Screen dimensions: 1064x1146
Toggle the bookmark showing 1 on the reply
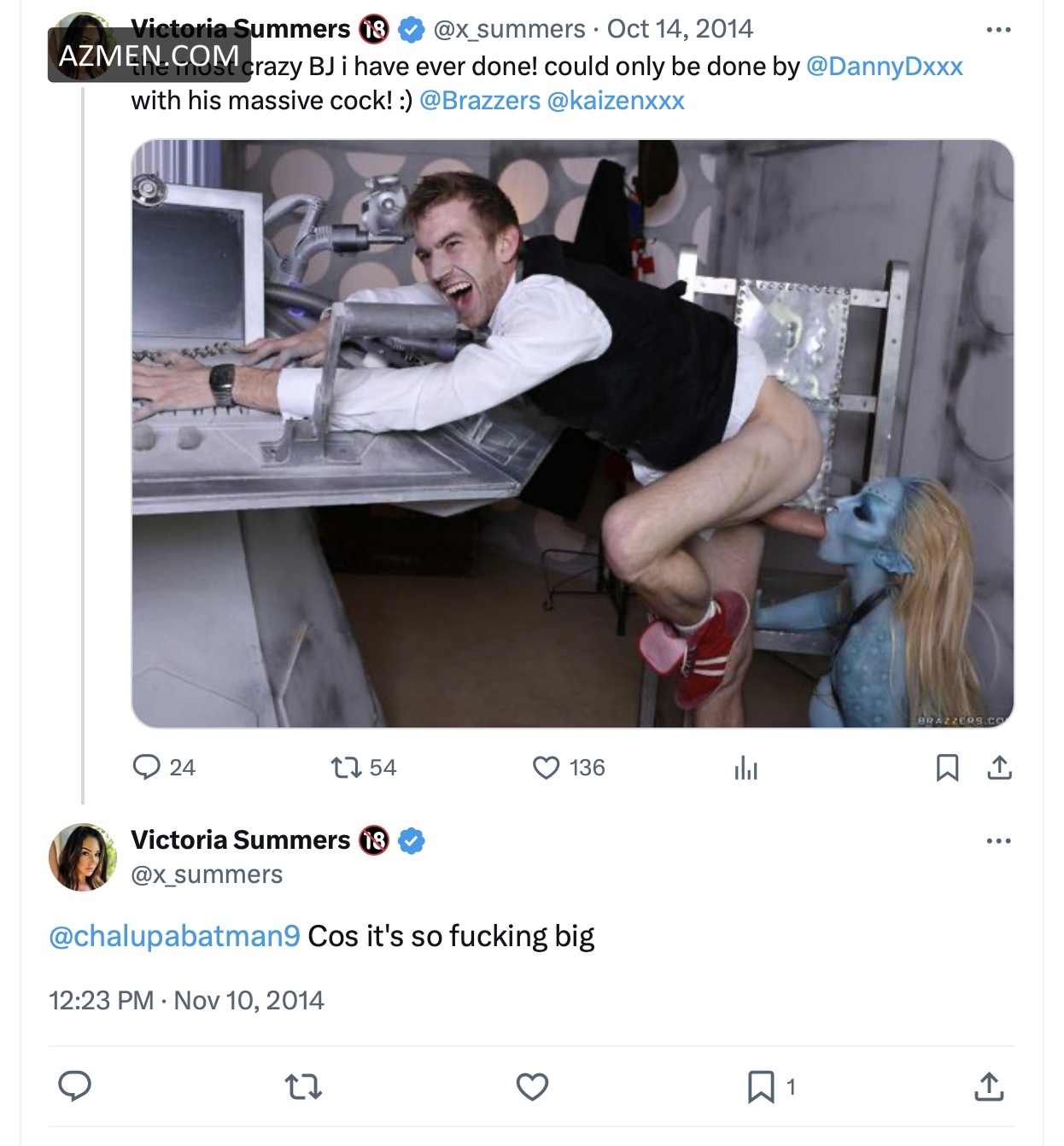click(761, 1086)
